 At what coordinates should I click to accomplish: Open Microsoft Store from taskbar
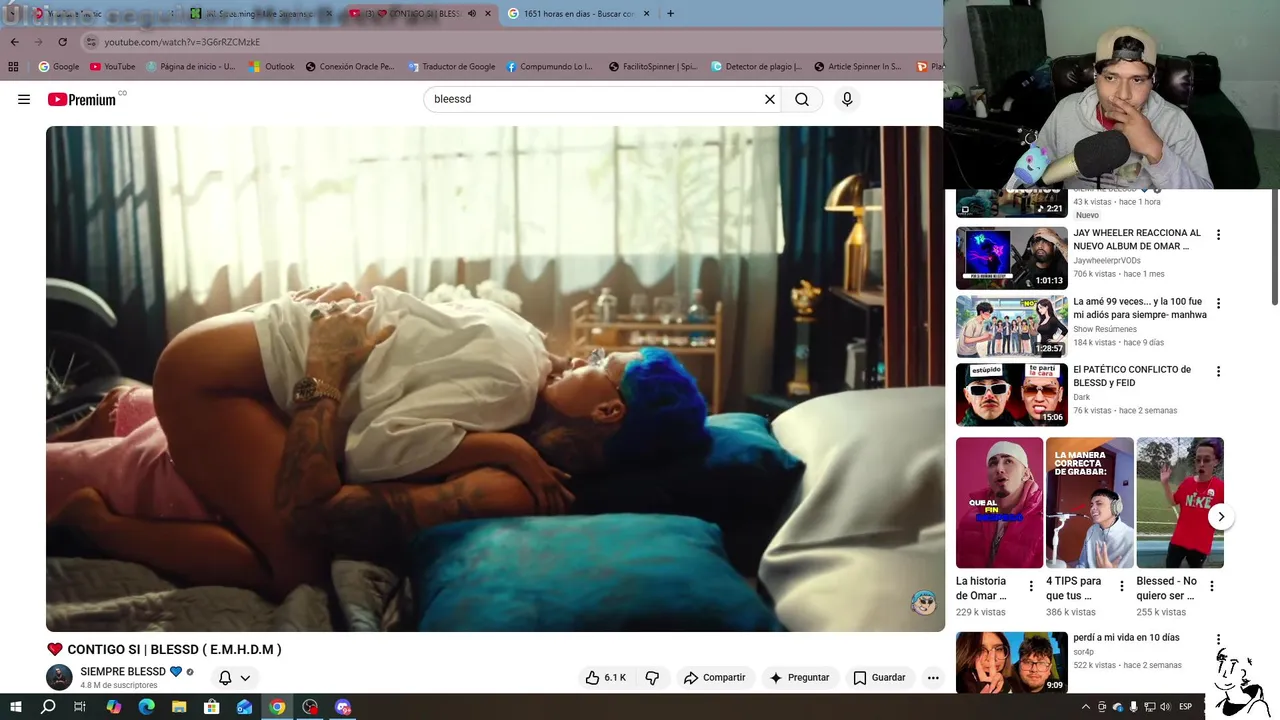click(212, 707)
